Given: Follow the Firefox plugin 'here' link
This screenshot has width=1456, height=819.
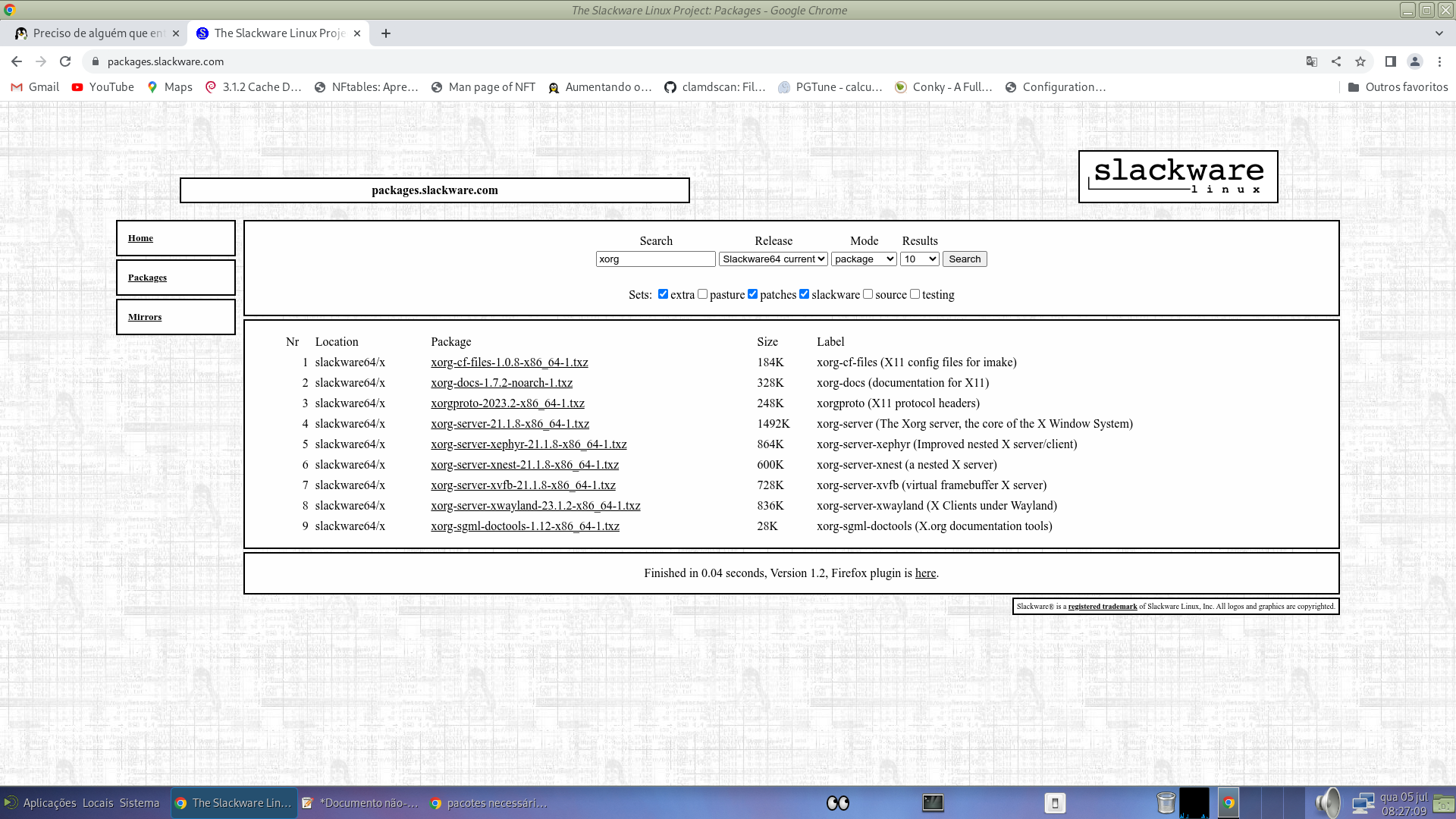Looking at the screenshot, I should tap(925, 573).
